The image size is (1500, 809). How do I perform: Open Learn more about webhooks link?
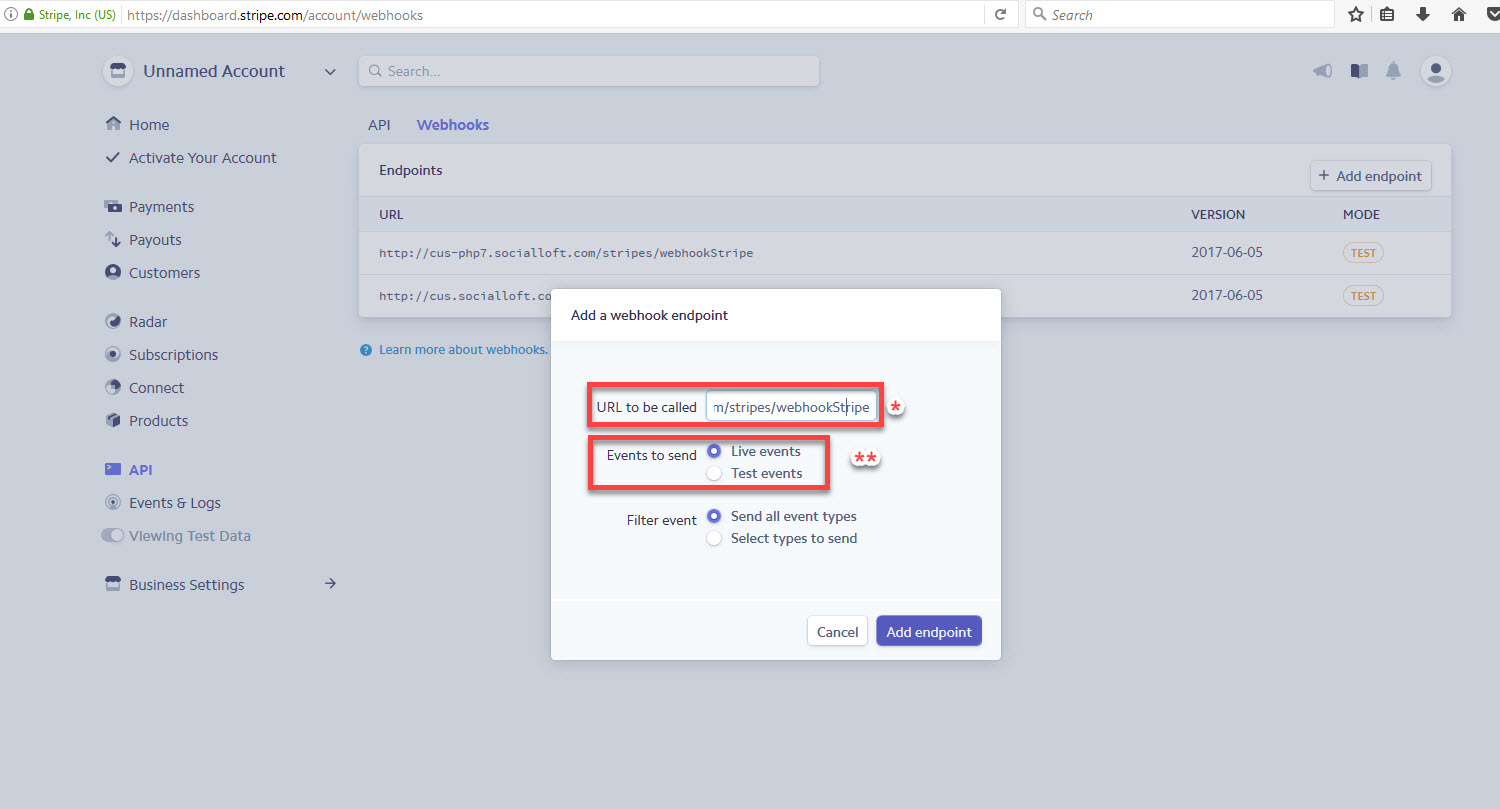[463, 350]
